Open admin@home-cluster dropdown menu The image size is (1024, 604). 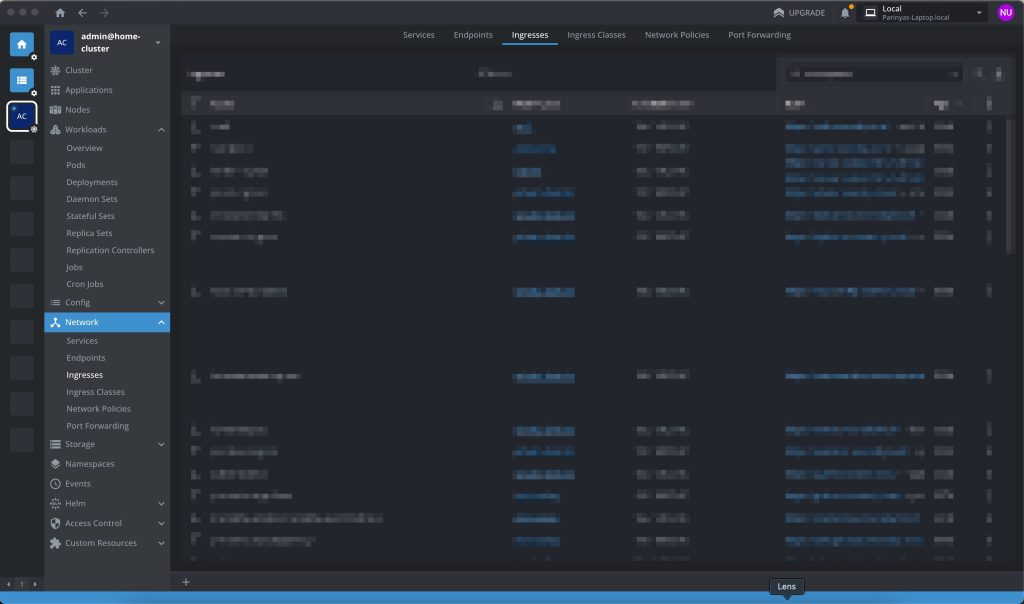coord(158,42)
